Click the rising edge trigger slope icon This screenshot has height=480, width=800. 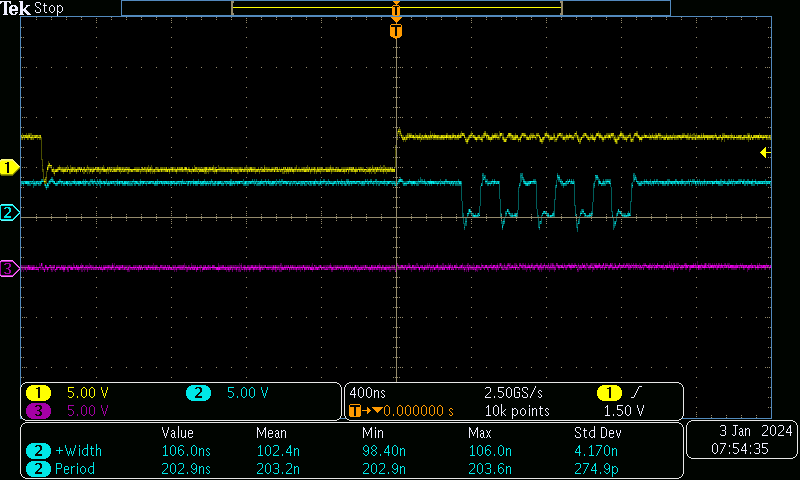click(x=637, y=392)
